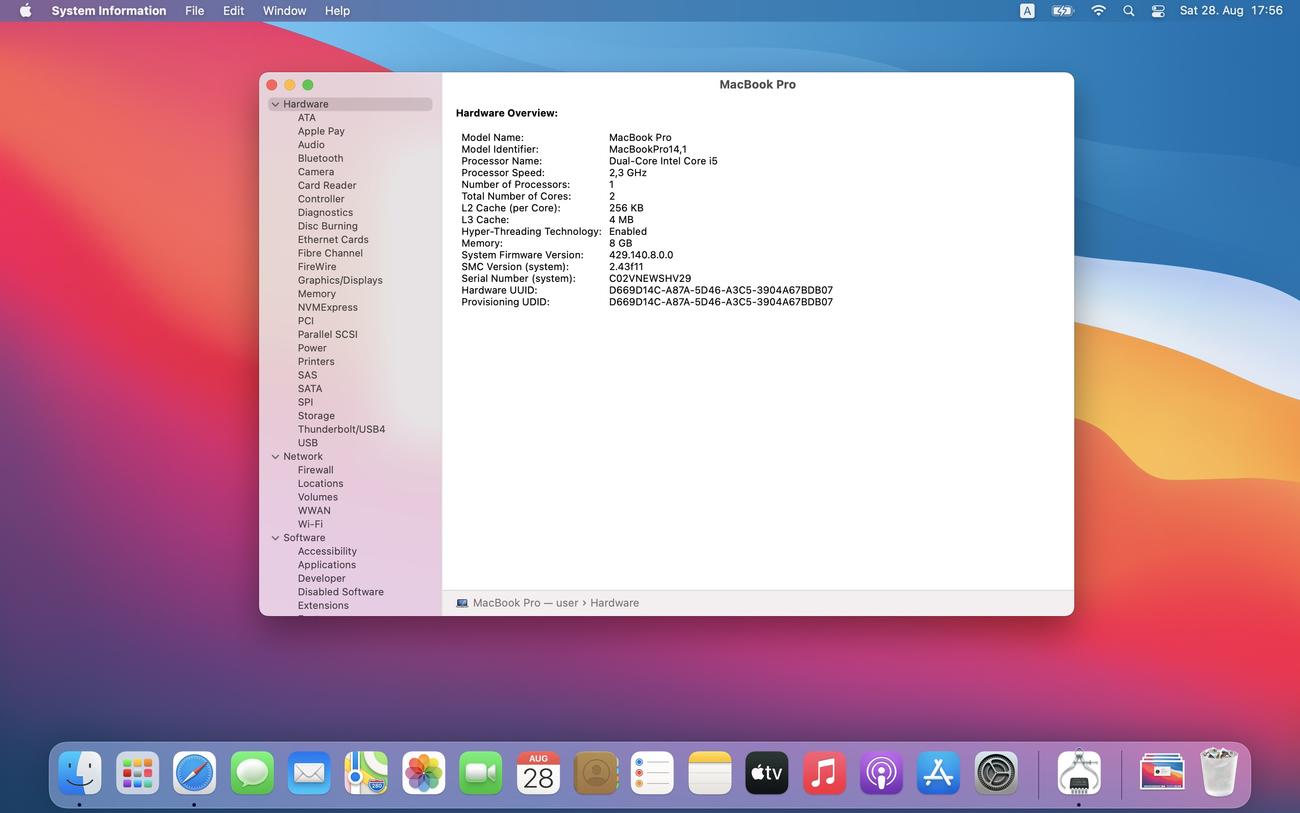The image size is (1300, 813).
Task: Launch Apple TV from Dock
Action: (767, 773)
